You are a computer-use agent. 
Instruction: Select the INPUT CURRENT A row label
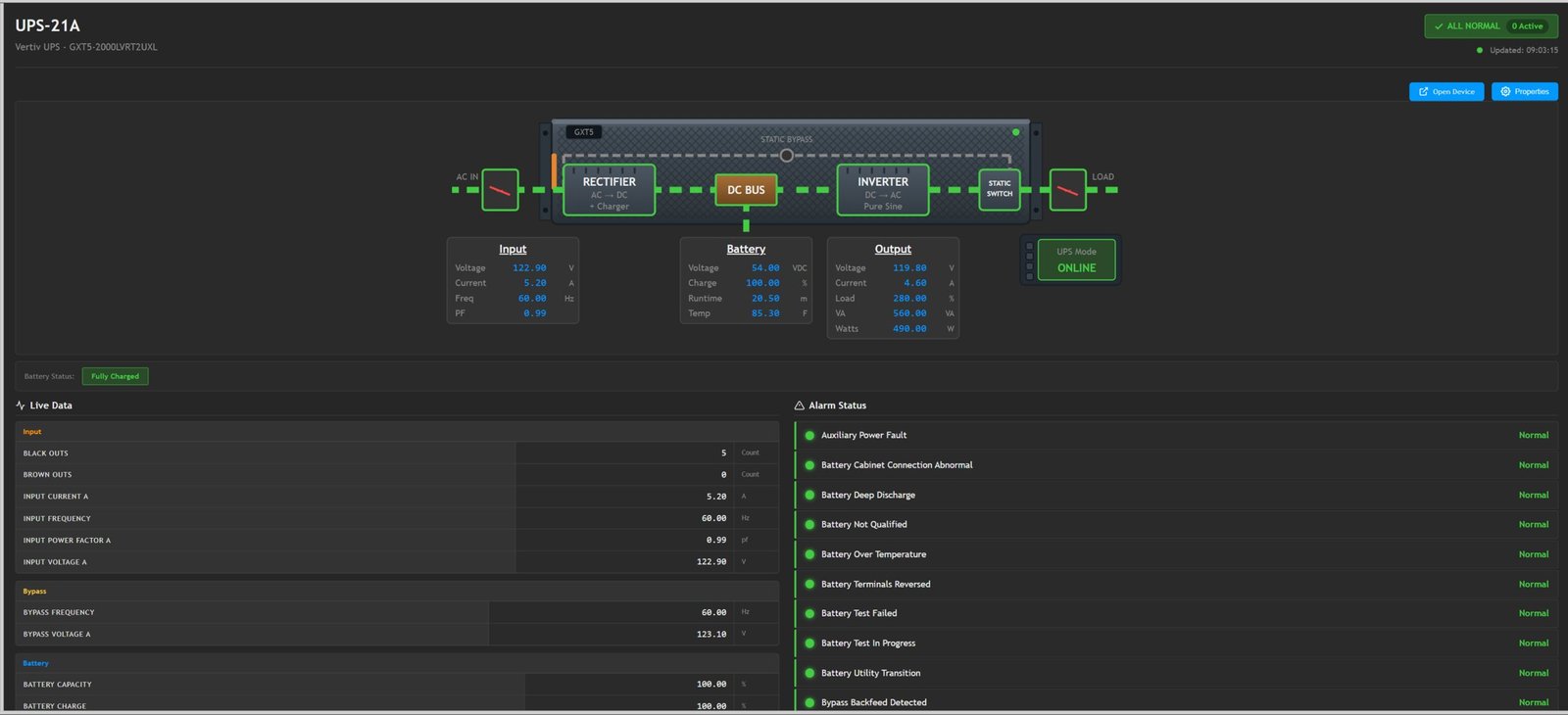click(x=56, y=497)
